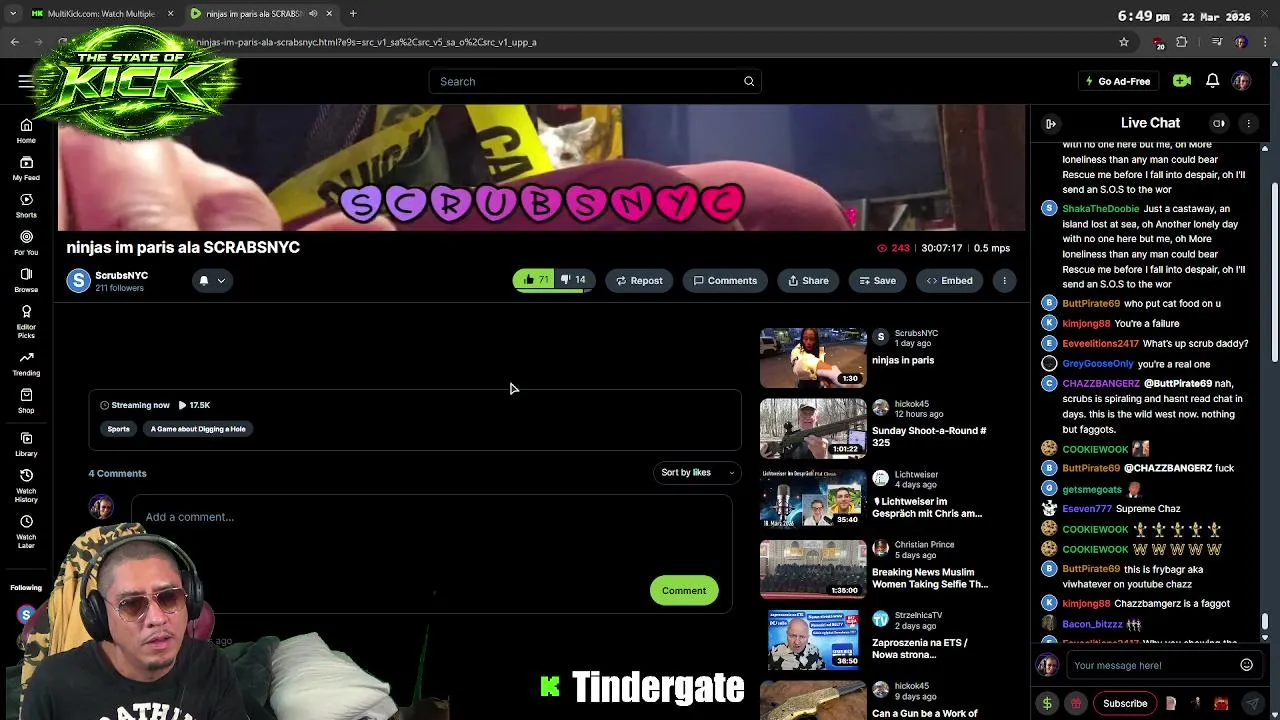This screenshot has height=720, width=1280.
Task: Open Editor Picks in sidebar
Action: click(26, 322)
